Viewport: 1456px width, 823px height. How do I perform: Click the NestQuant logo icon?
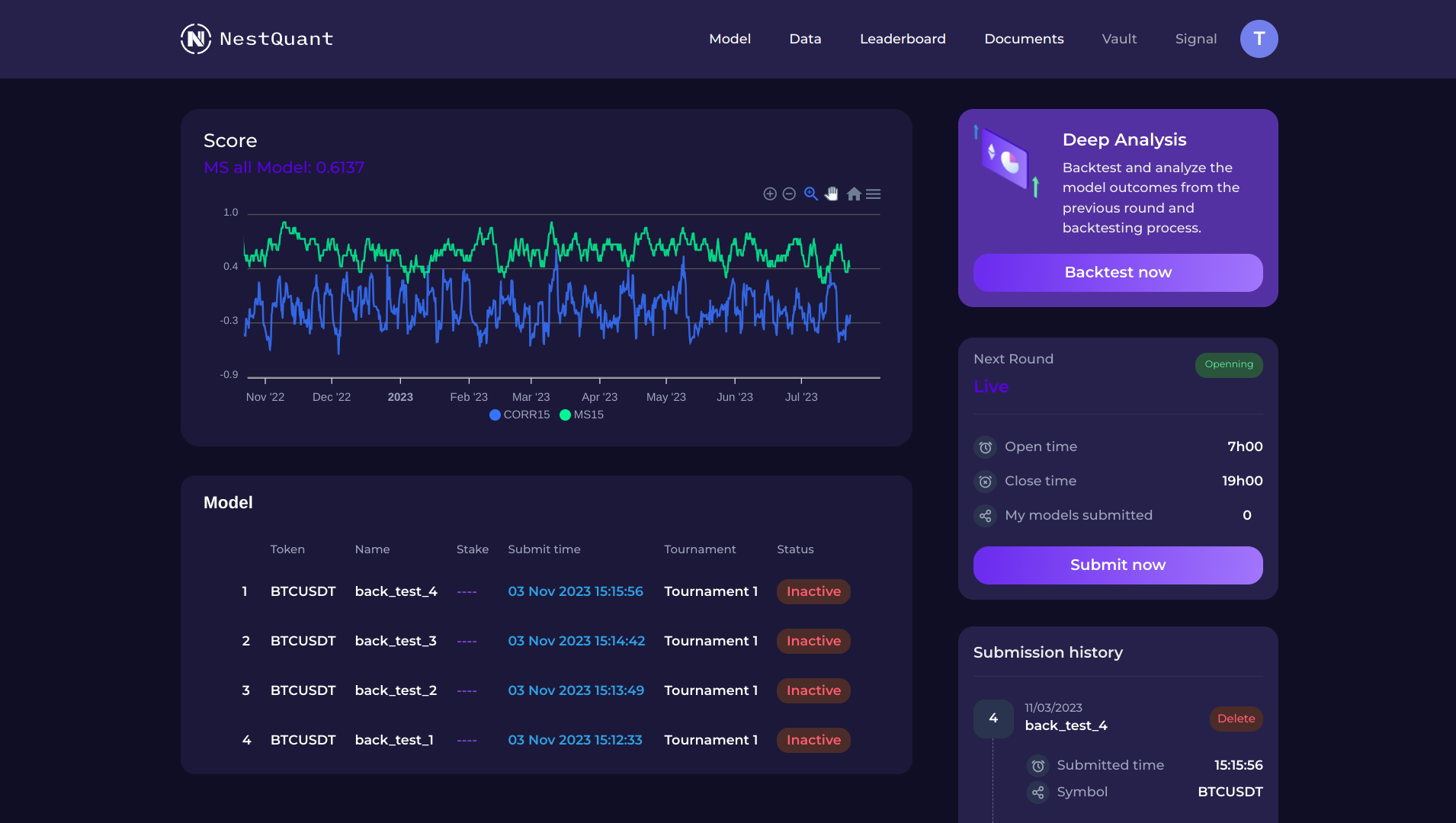[x=196, y=39]
